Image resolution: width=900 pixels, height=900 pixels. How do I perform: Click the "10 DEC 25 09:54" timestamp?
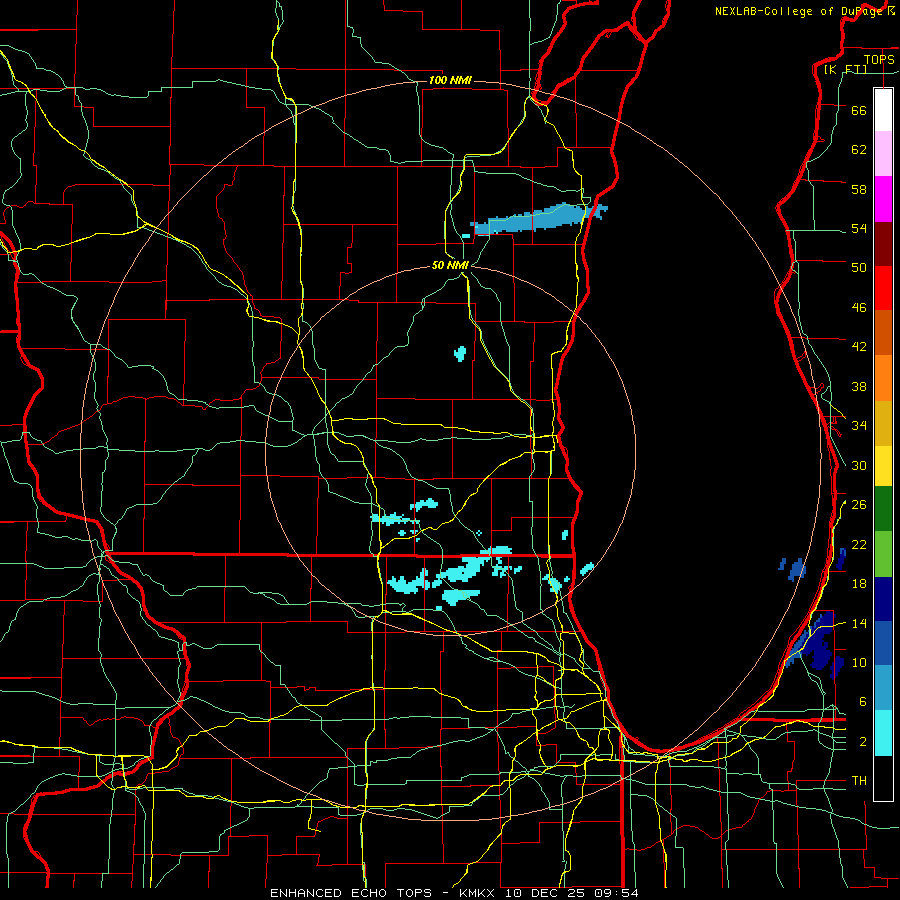(572, 893)
